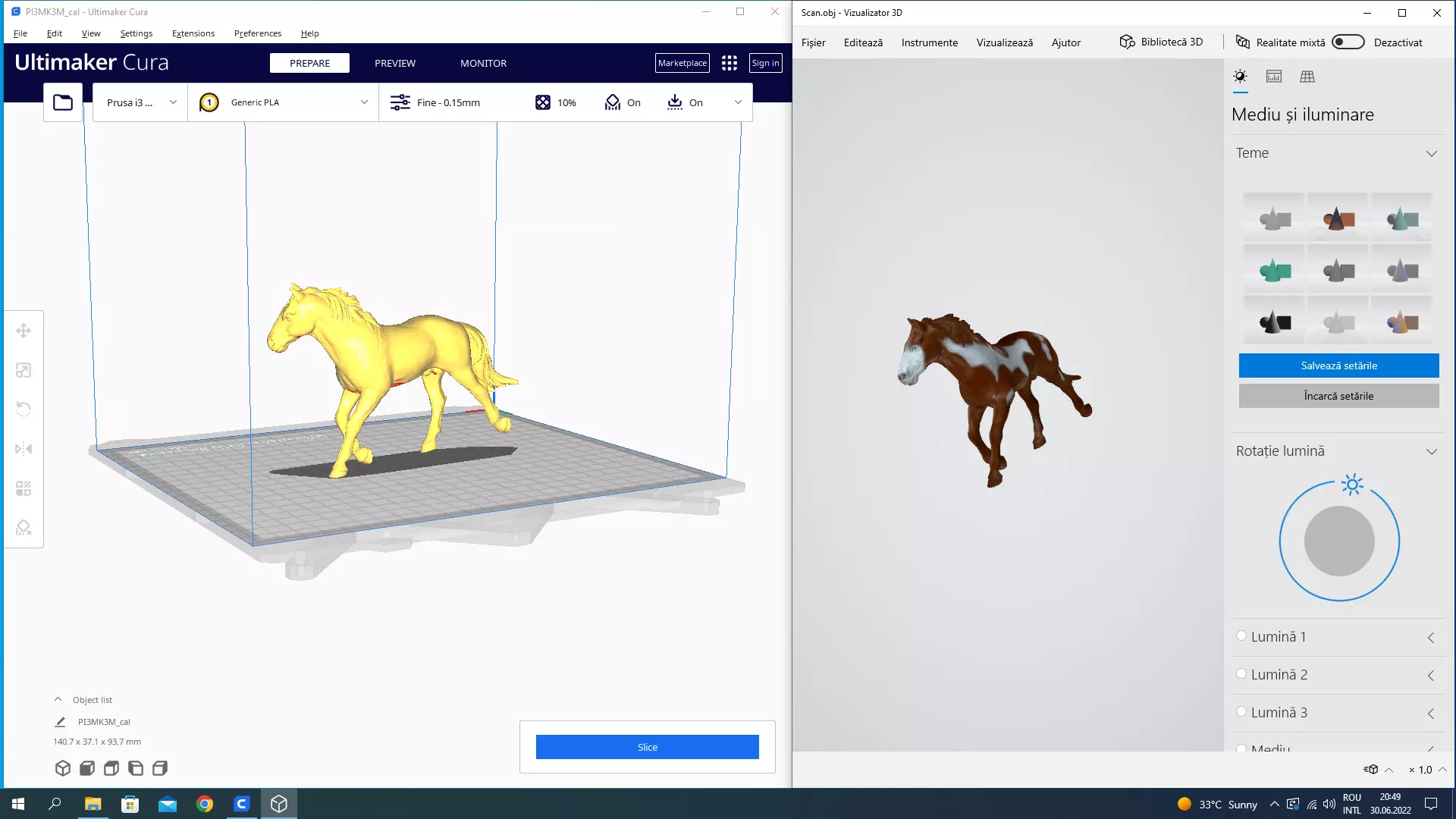Viewport: 1456px width, 819px height.
Task: Open Quick View icon in Vizualizator status bar
Action: pos(1371,770)
